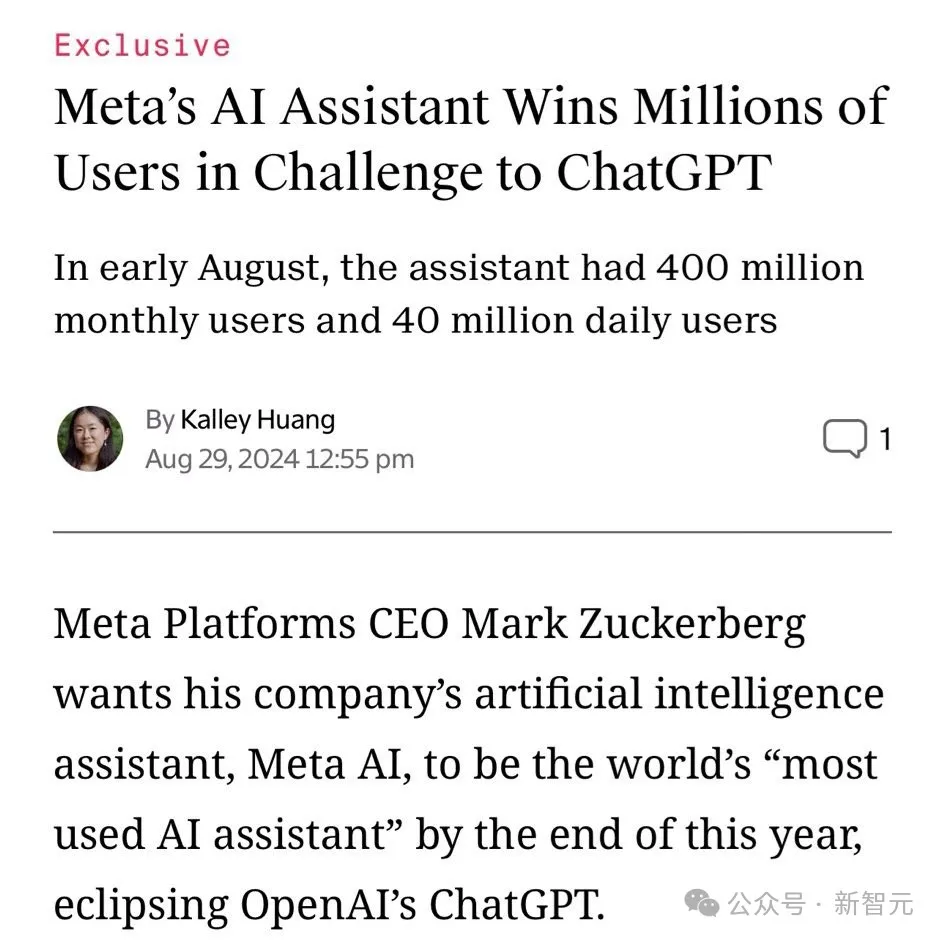Click the red Exclusive label

(142, 45)
